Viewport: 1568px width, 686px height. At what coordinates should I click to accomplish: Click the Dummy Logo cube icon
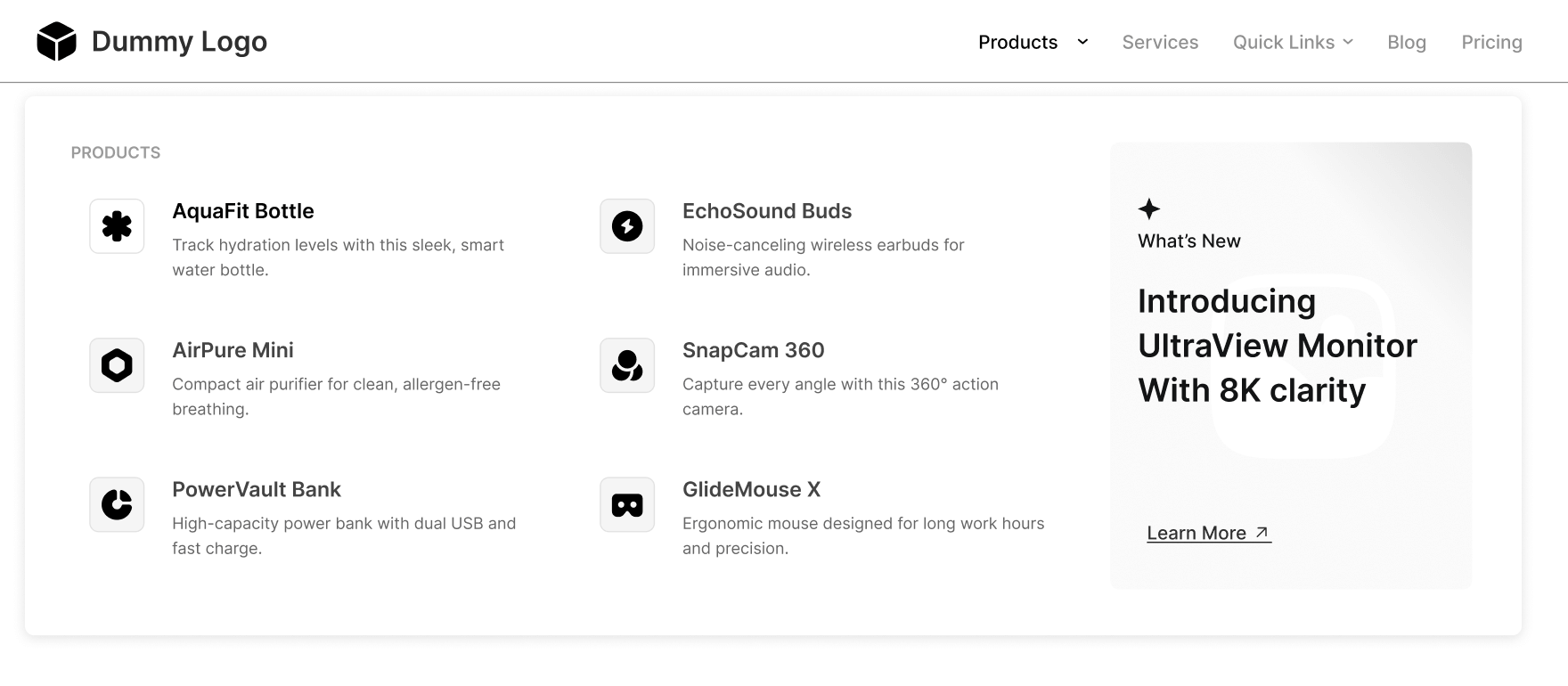click(56, 42)
